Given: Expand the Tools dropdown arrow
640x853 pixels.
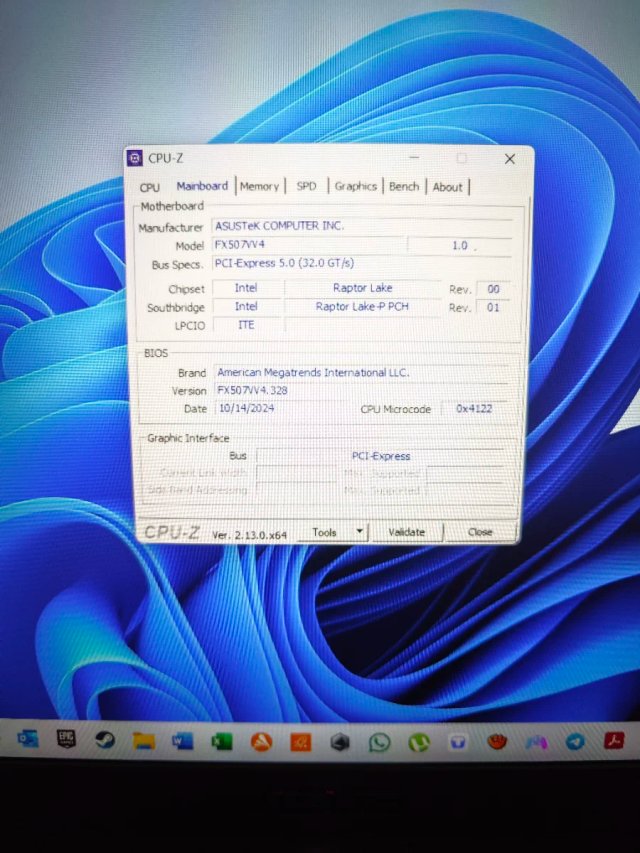Looking at the screenshot, I should pos(359,531).
